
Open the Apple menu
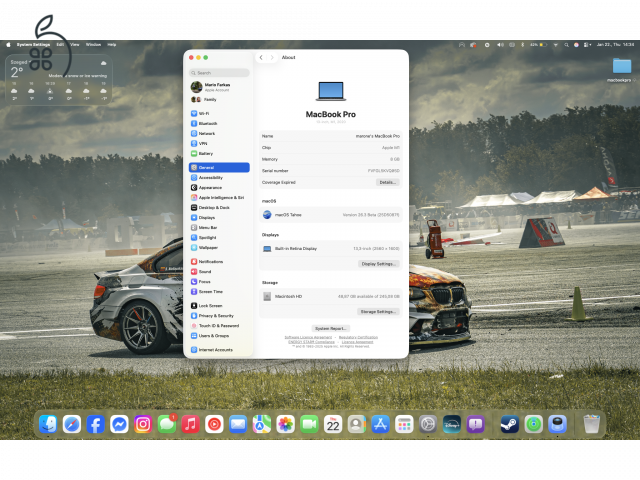[x=8, y=44]
